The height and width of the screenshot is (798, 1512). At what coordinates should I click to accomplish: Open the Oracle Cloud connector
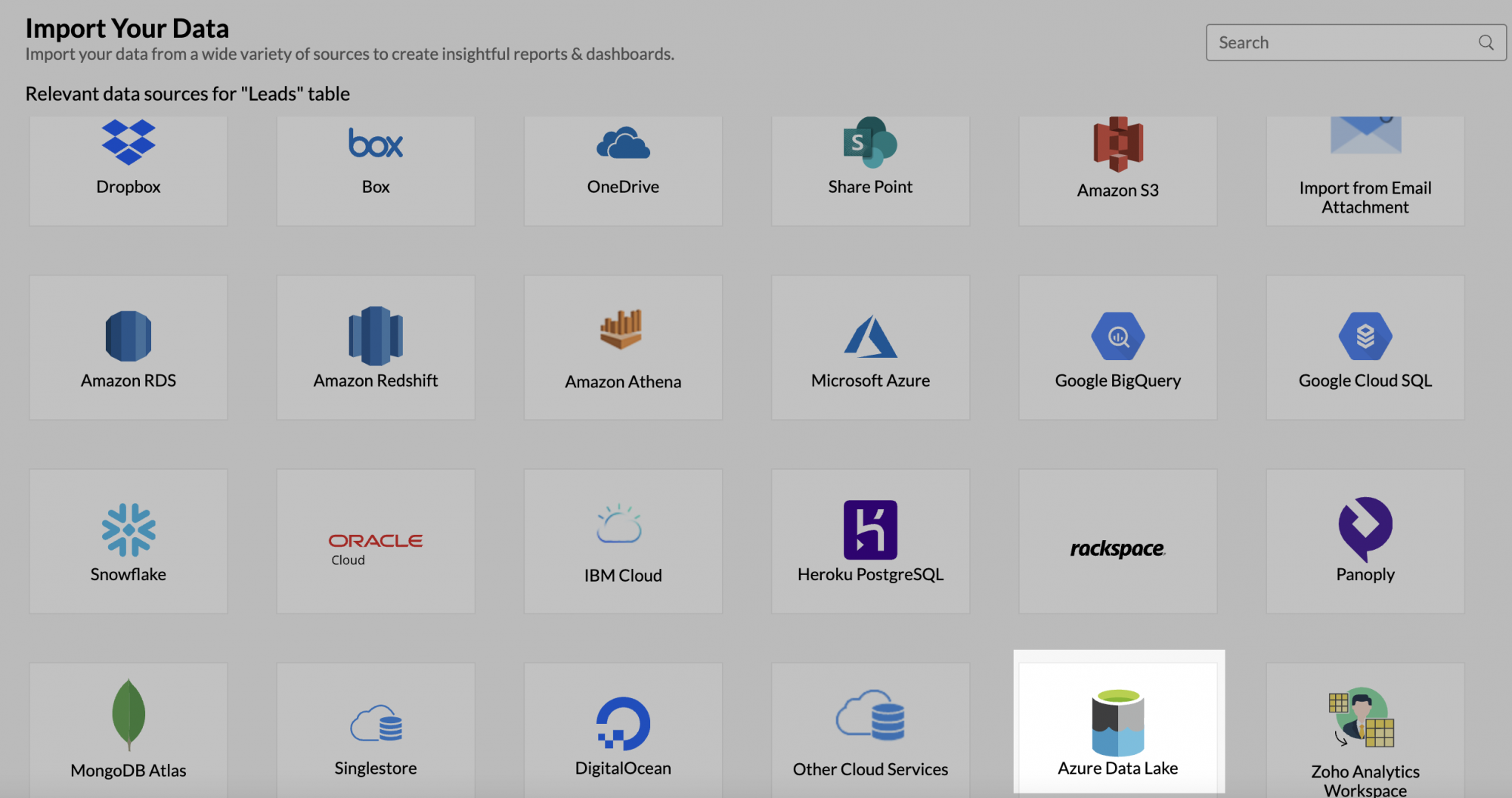click(375, 541)
